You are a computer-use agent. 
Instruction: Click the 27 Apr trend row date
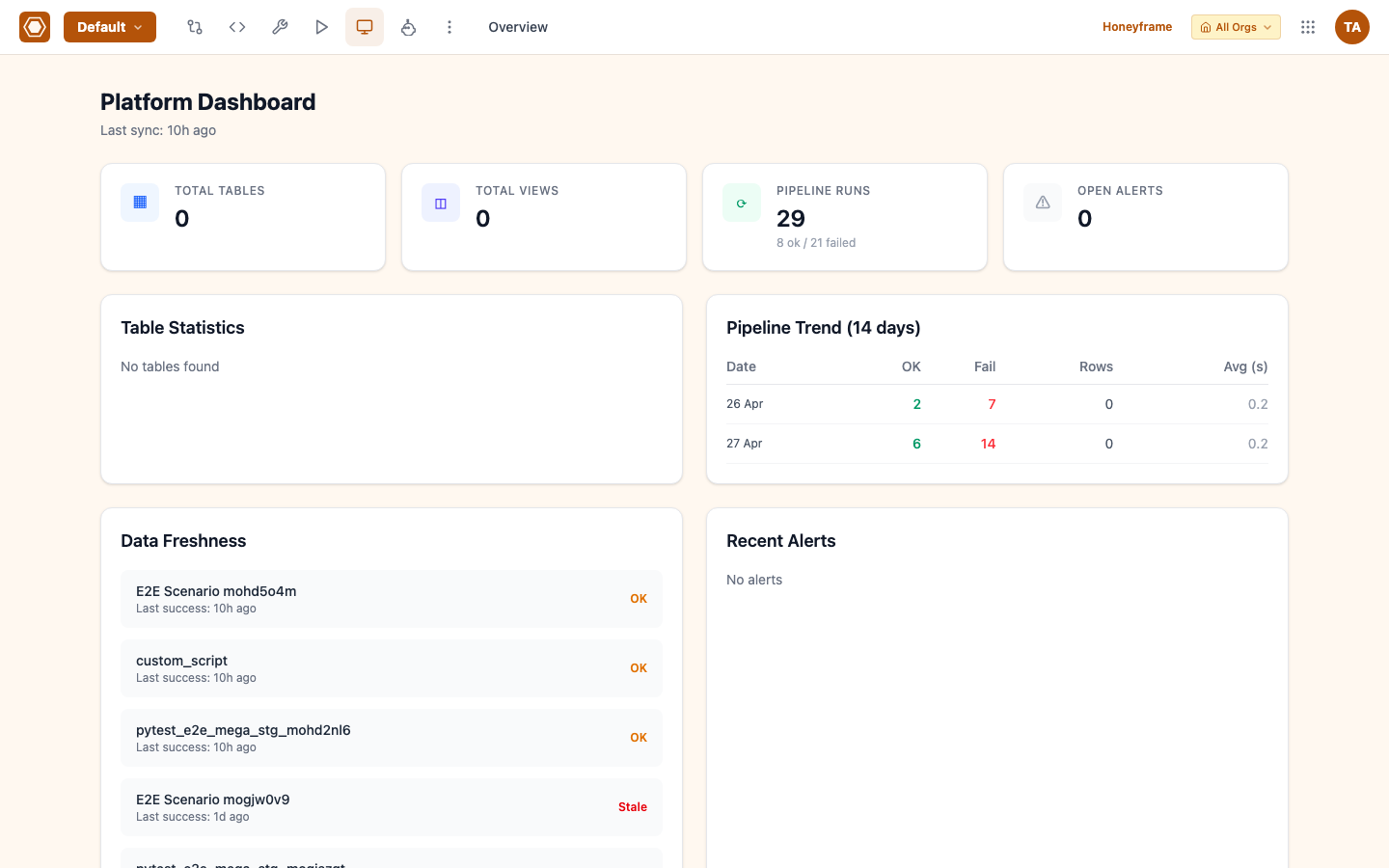(x=745, y=444)
